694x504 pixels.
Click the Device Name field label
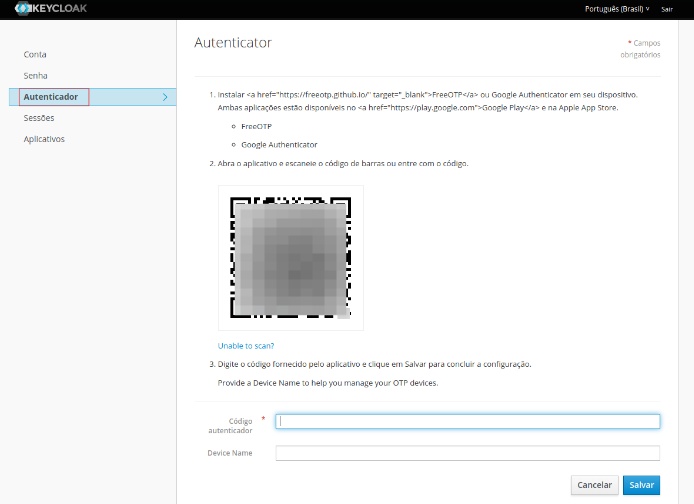(x=230, y=453)
